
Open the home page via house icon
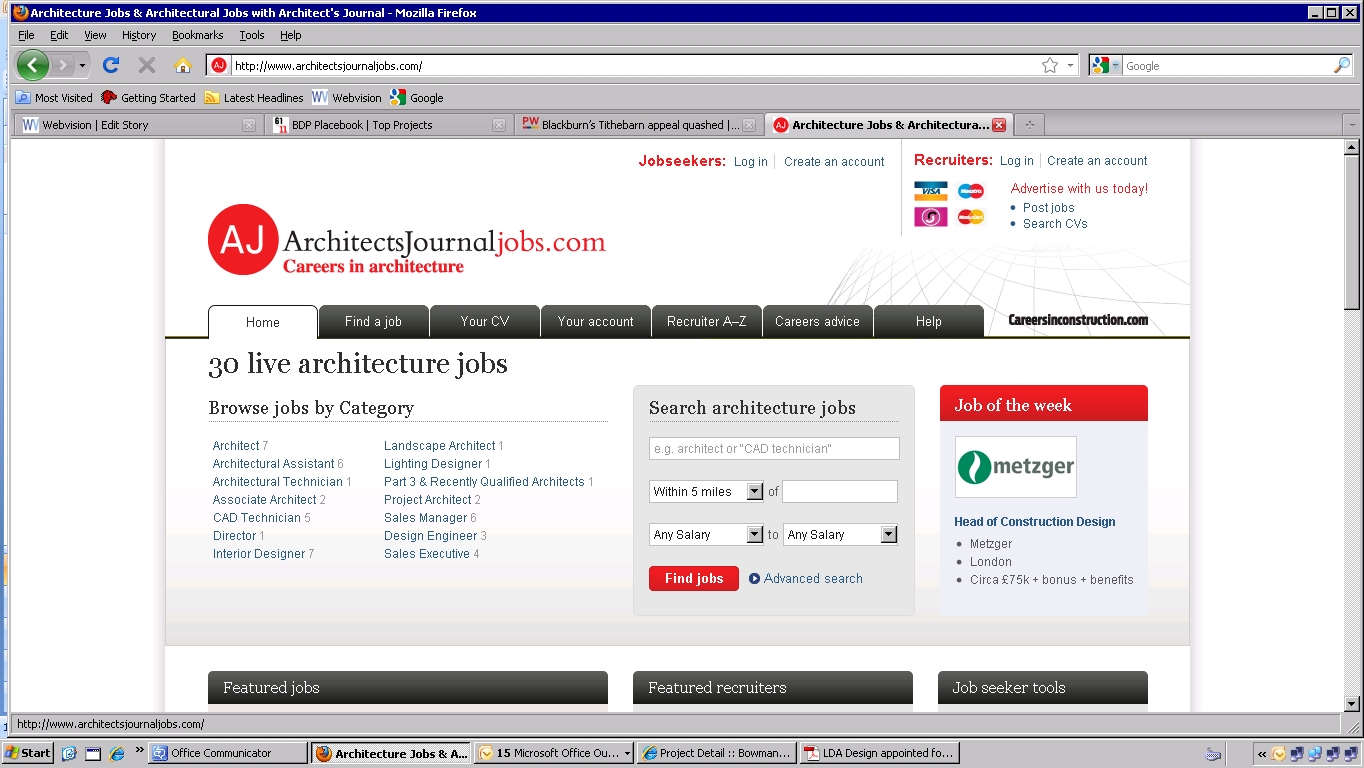click(x=182, y=65)
